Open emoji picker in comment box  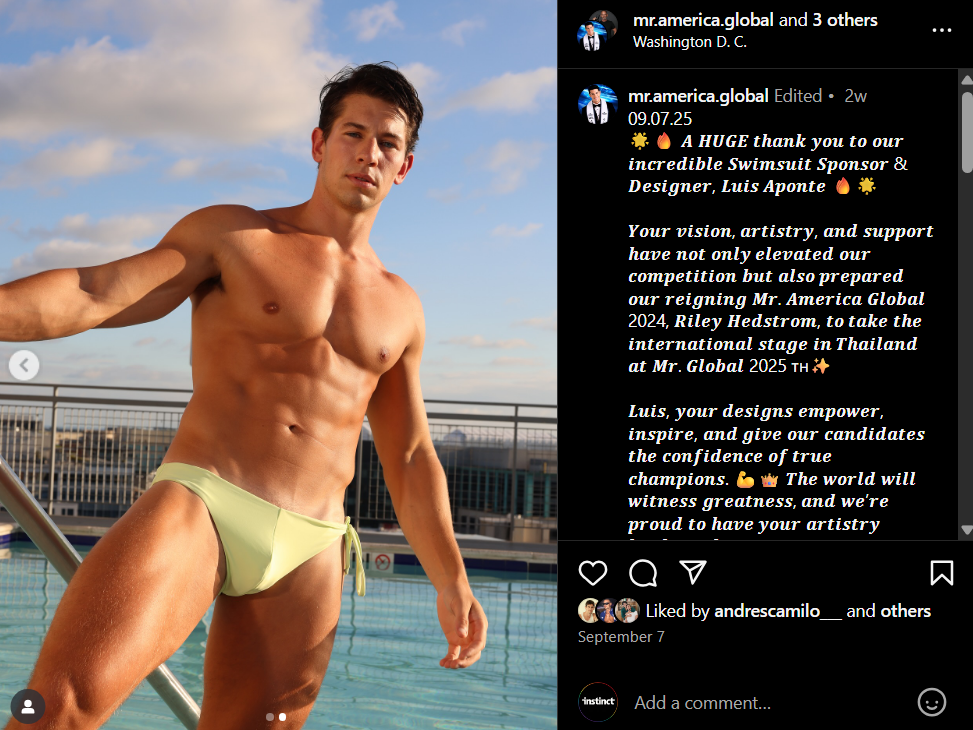[x=931, y=703]
